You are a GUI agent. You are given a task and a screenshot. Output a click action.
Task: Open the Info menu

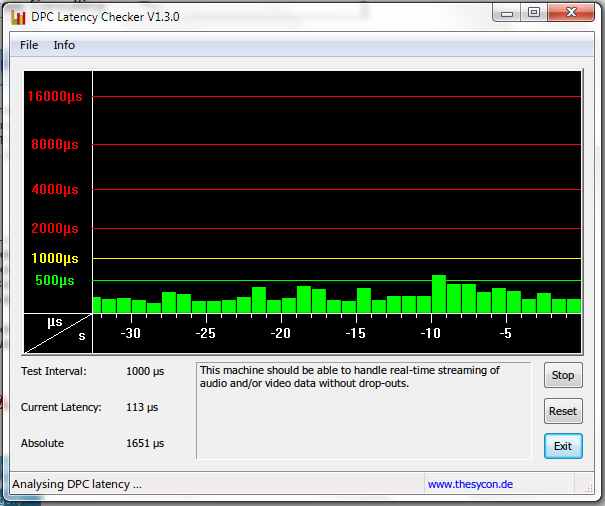64,45
